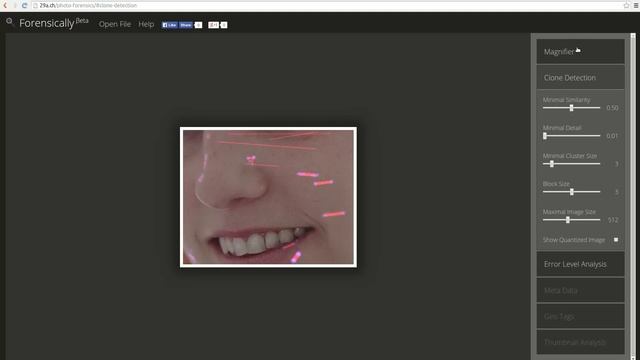Adjust the Block Size slider
The height and width of the screenshot is (360, 640).
pyautogui.click(x=571, y=192)
